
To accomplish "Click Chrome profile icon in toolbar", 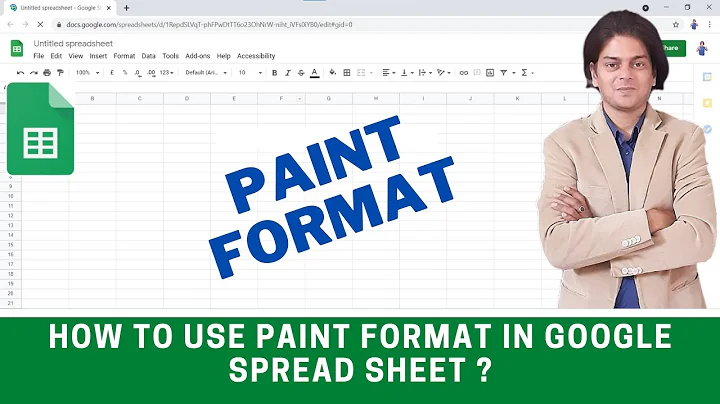I will [694, 25].
